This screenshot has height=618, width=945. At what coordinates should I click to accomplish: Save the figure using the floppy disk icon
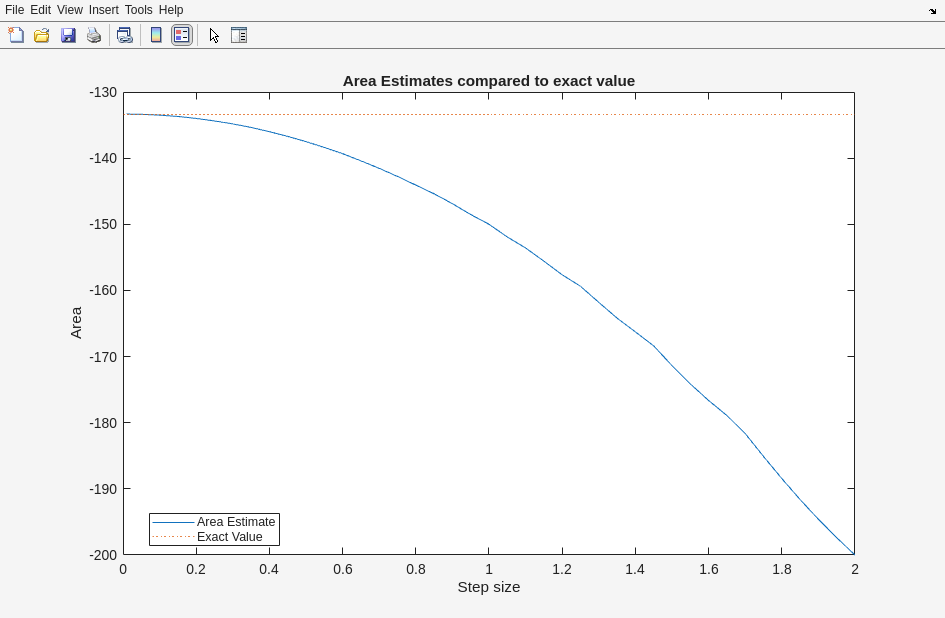68,35
